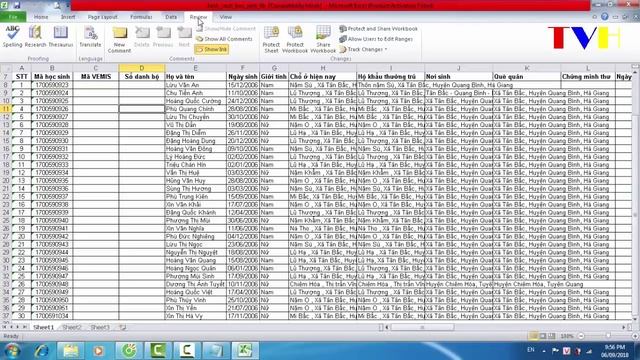The height and width of the screenshot is (360, 640).
Task: Click the horizontal scroll right arrow
Action: [624, 327]
